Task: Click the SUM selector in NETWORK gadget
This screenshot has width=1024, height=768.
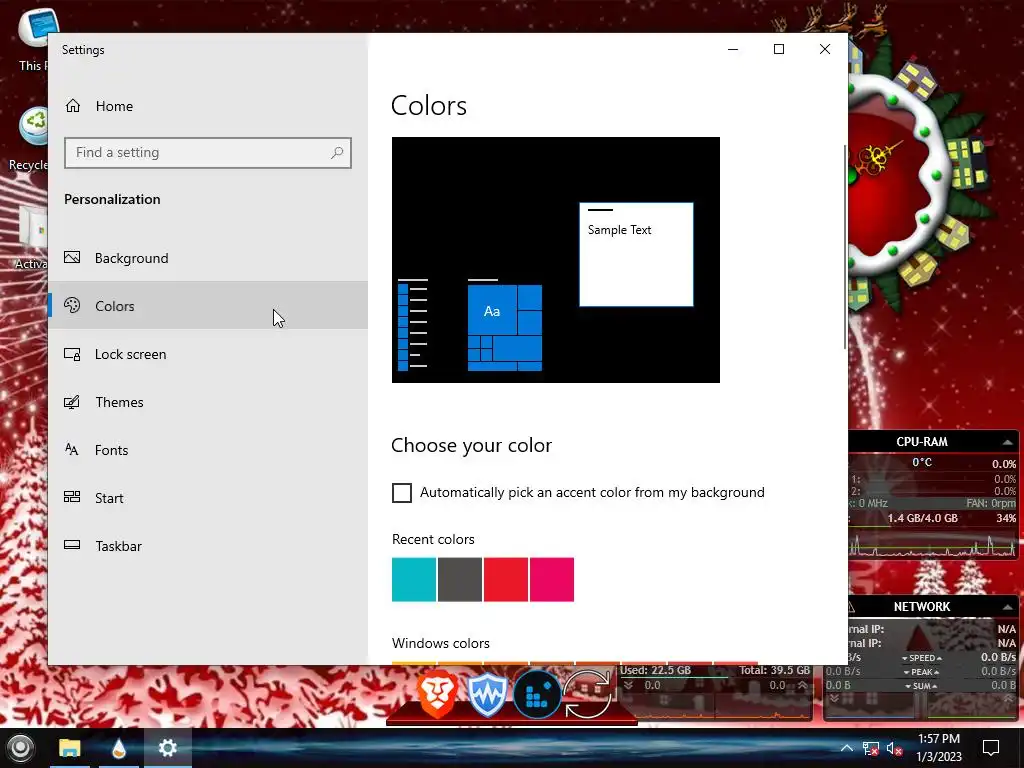Action: (x=921, y=686)
